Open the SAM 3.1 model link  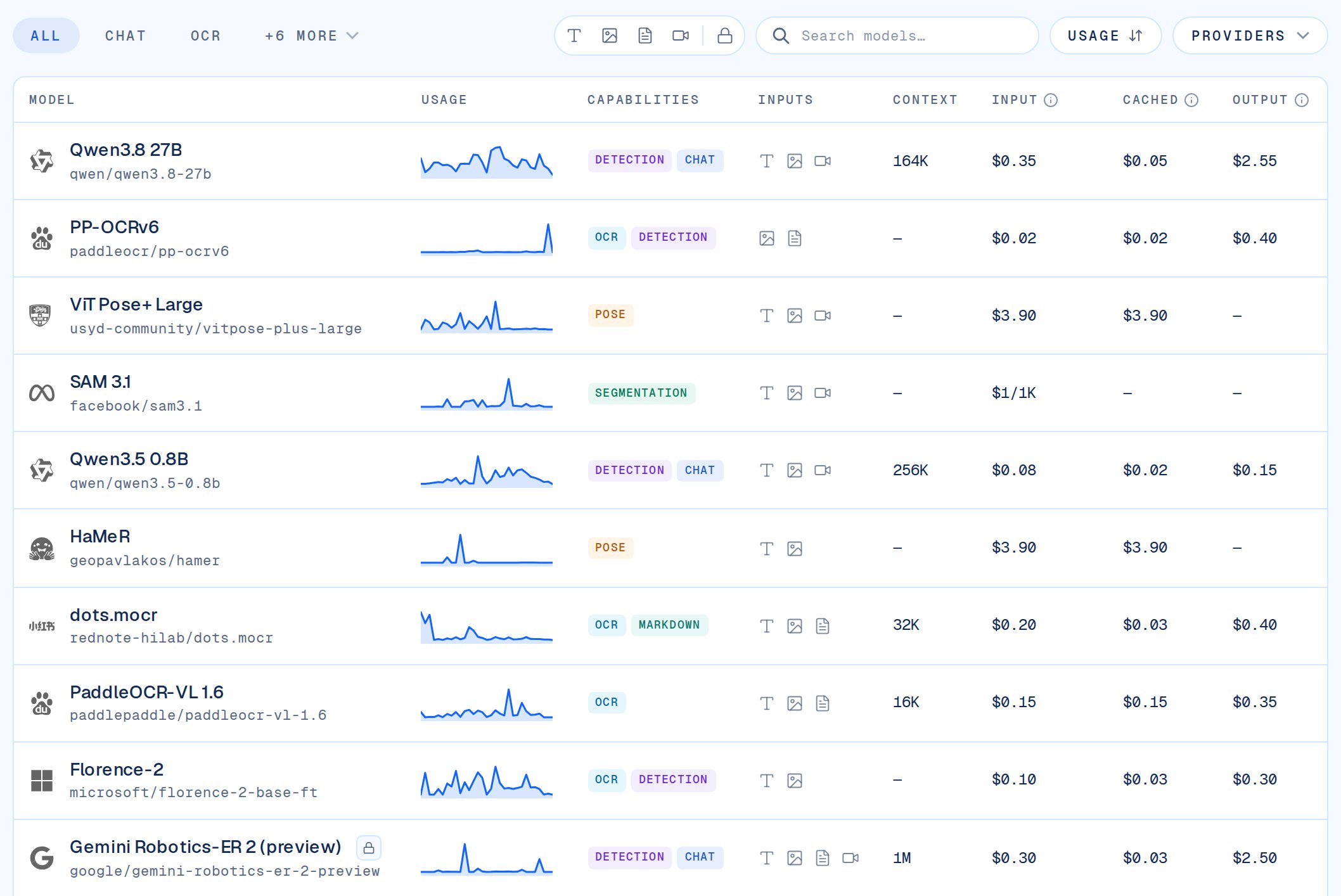(100, 382)
